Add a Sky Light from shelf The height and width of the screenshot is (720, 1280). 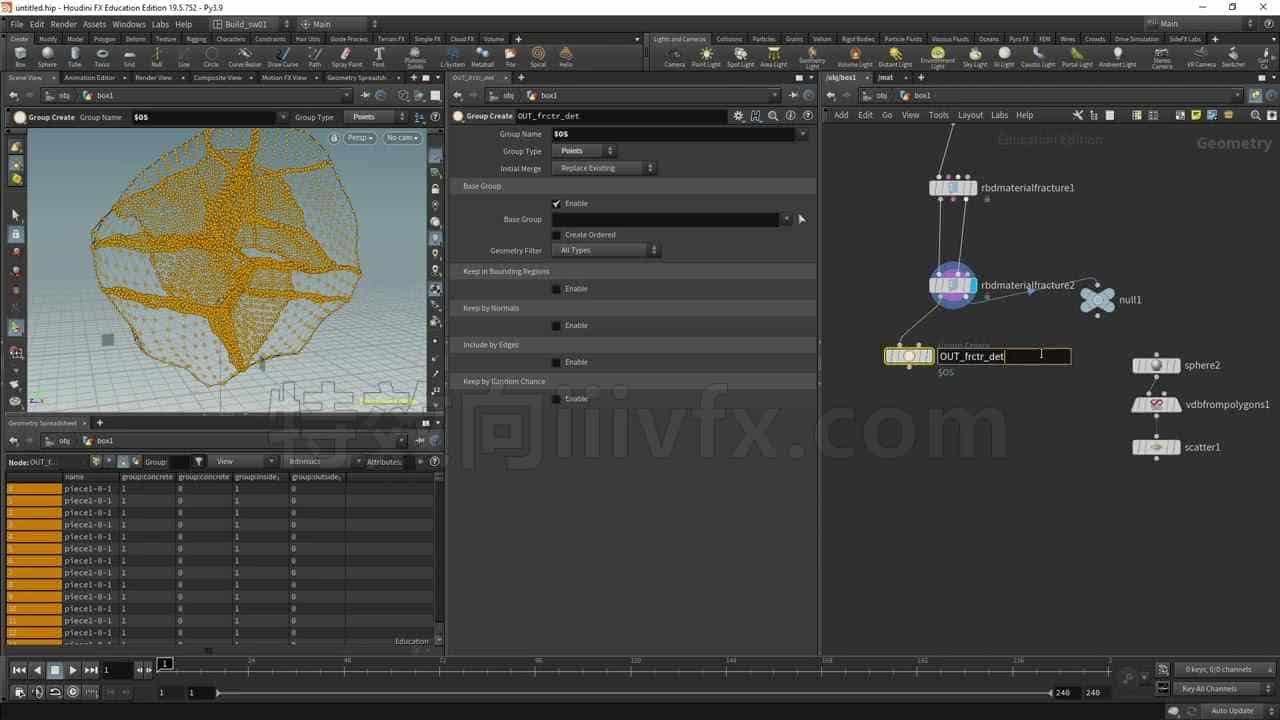pyautogui.click(x=975, y=57)
